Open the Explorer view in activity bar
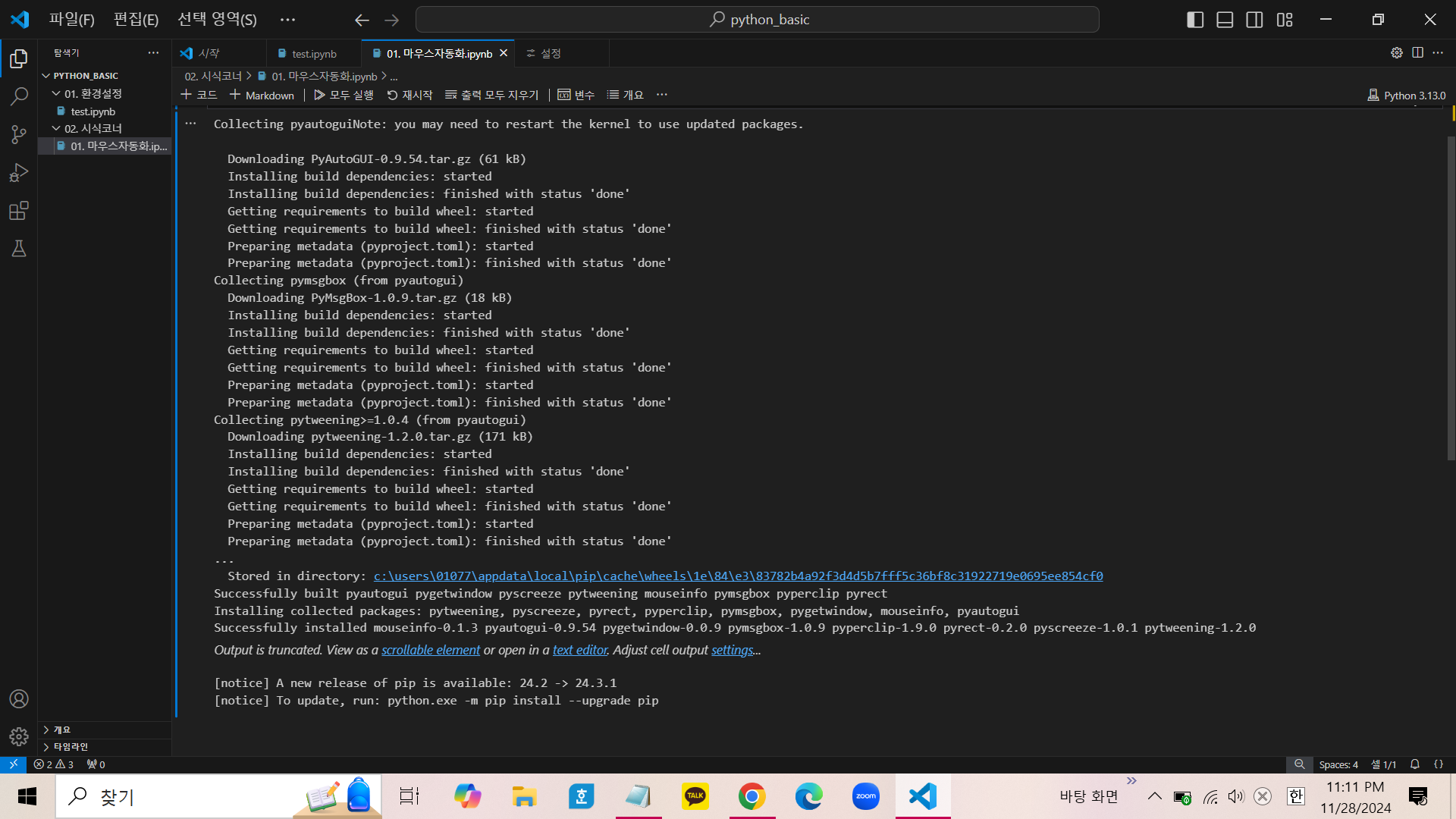 point(19,58)
